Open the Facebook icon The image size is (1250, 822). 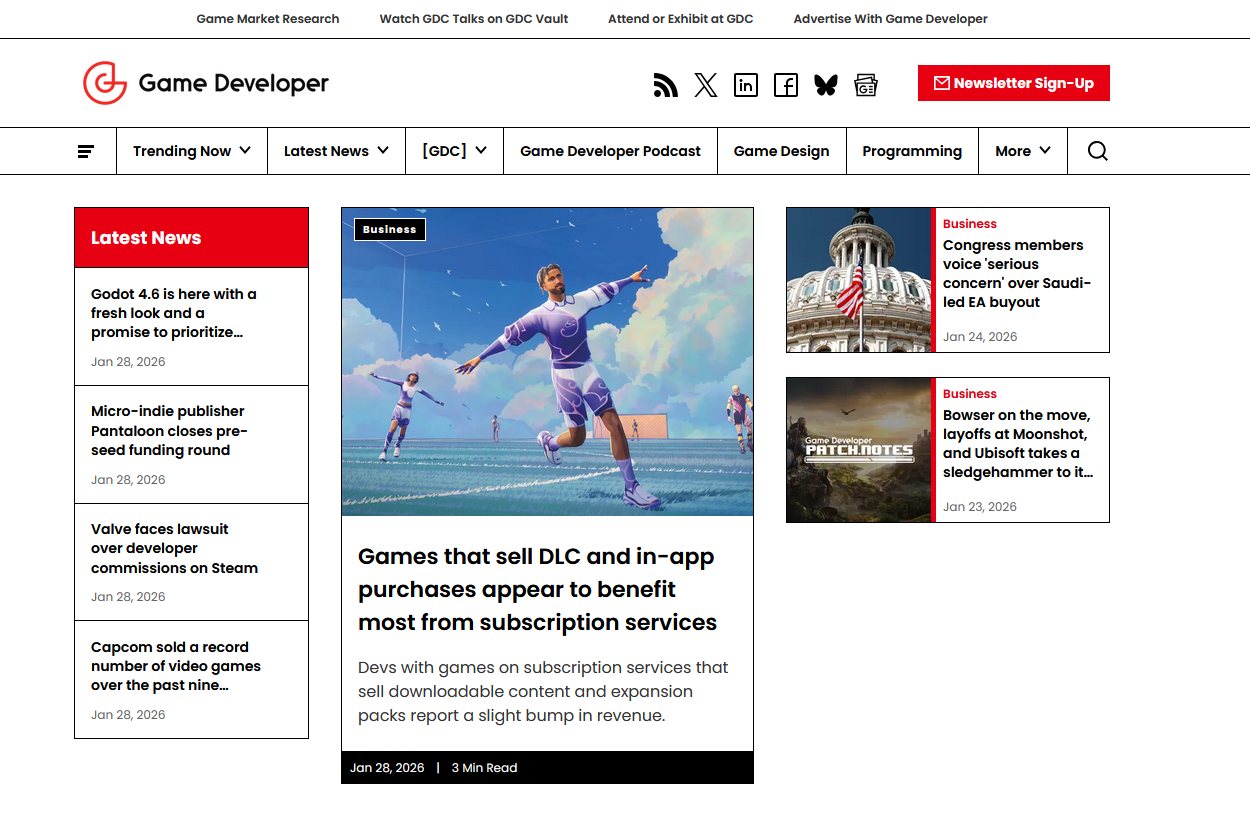pos(786,85)
